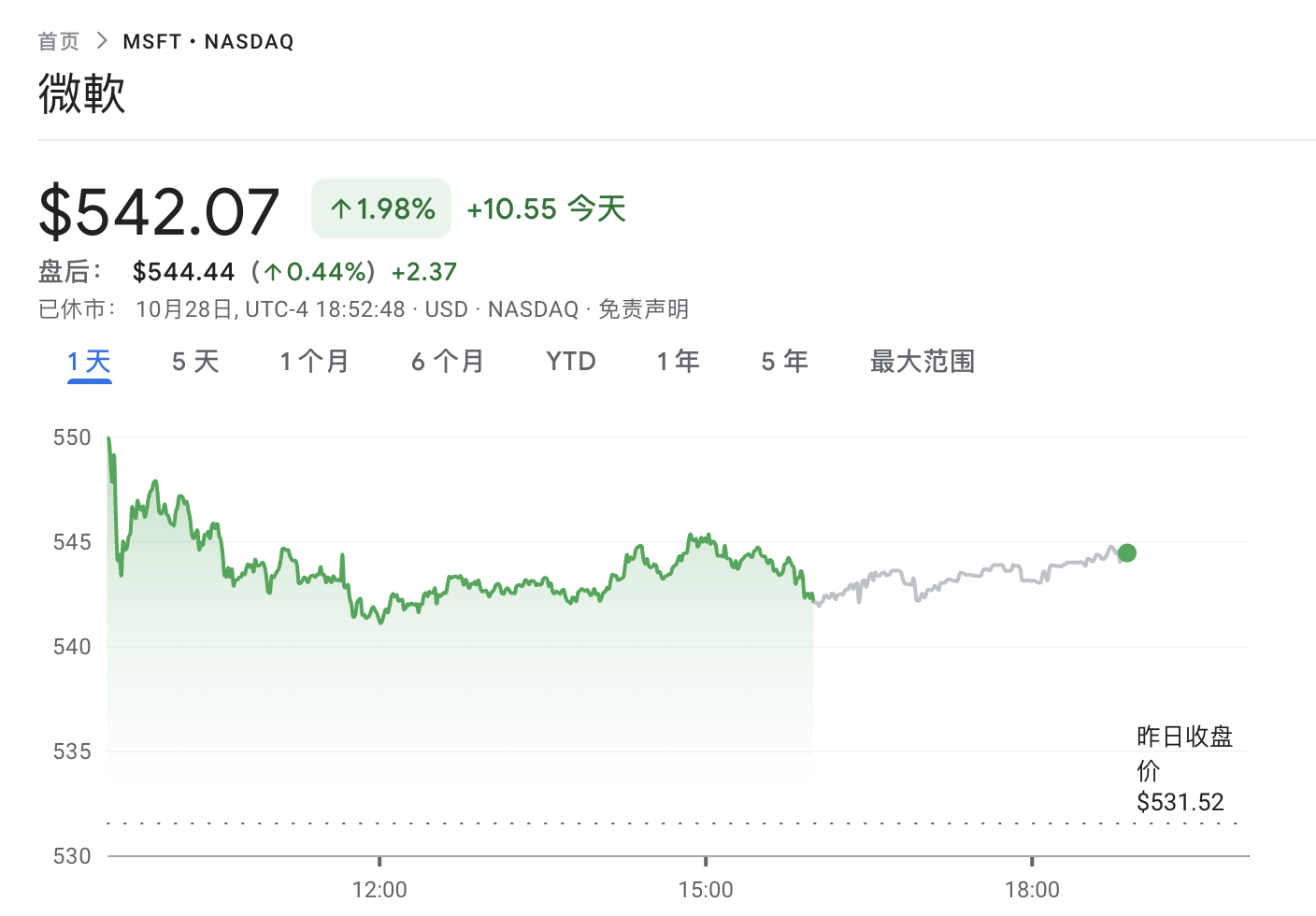This screenshot has height=916, width=1316.
Task: Switch to the 1 个月 chart range
Action: (x=315, y=362)
